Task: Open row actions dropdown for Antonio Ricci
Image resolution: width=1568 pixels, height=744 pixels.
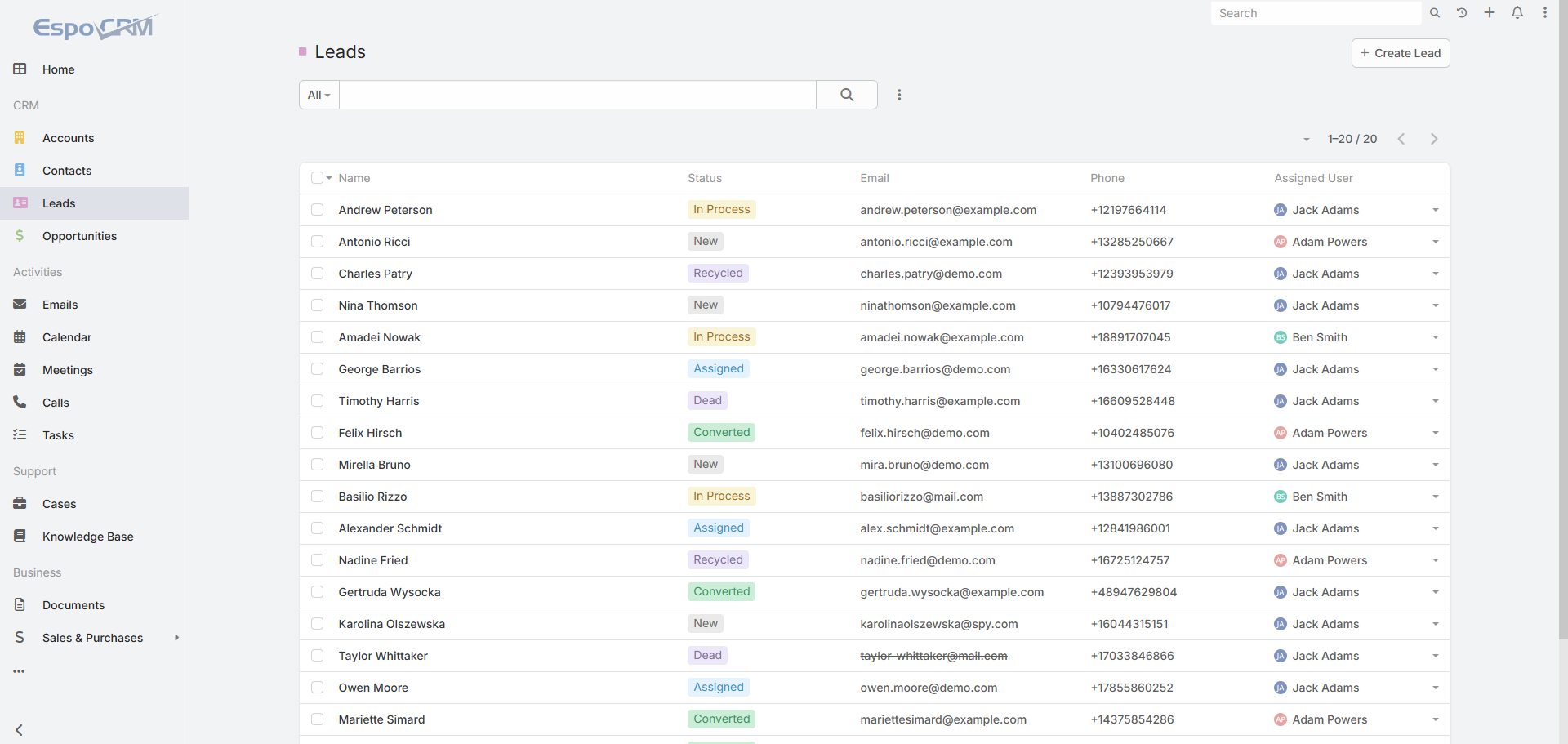Action: (x=1435, y=242)
